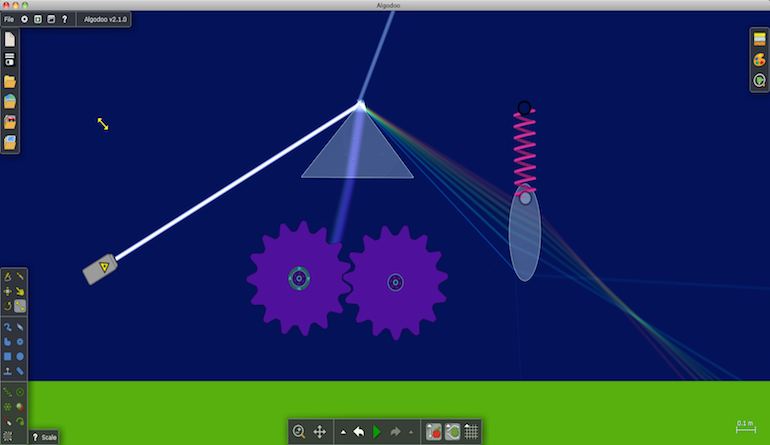Select the Thruster tool
This screenshot has height=445, width=770.
[20, 407]
